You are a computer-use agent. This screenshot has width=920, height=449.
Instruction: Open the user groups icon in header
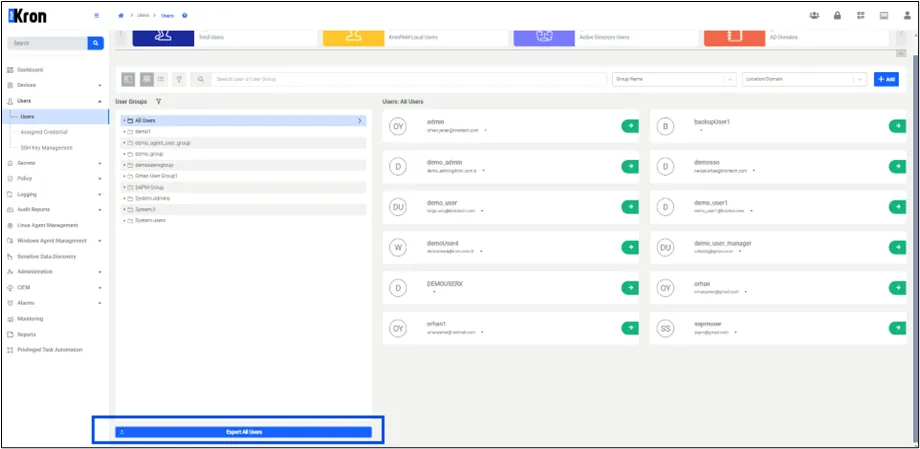814,16
